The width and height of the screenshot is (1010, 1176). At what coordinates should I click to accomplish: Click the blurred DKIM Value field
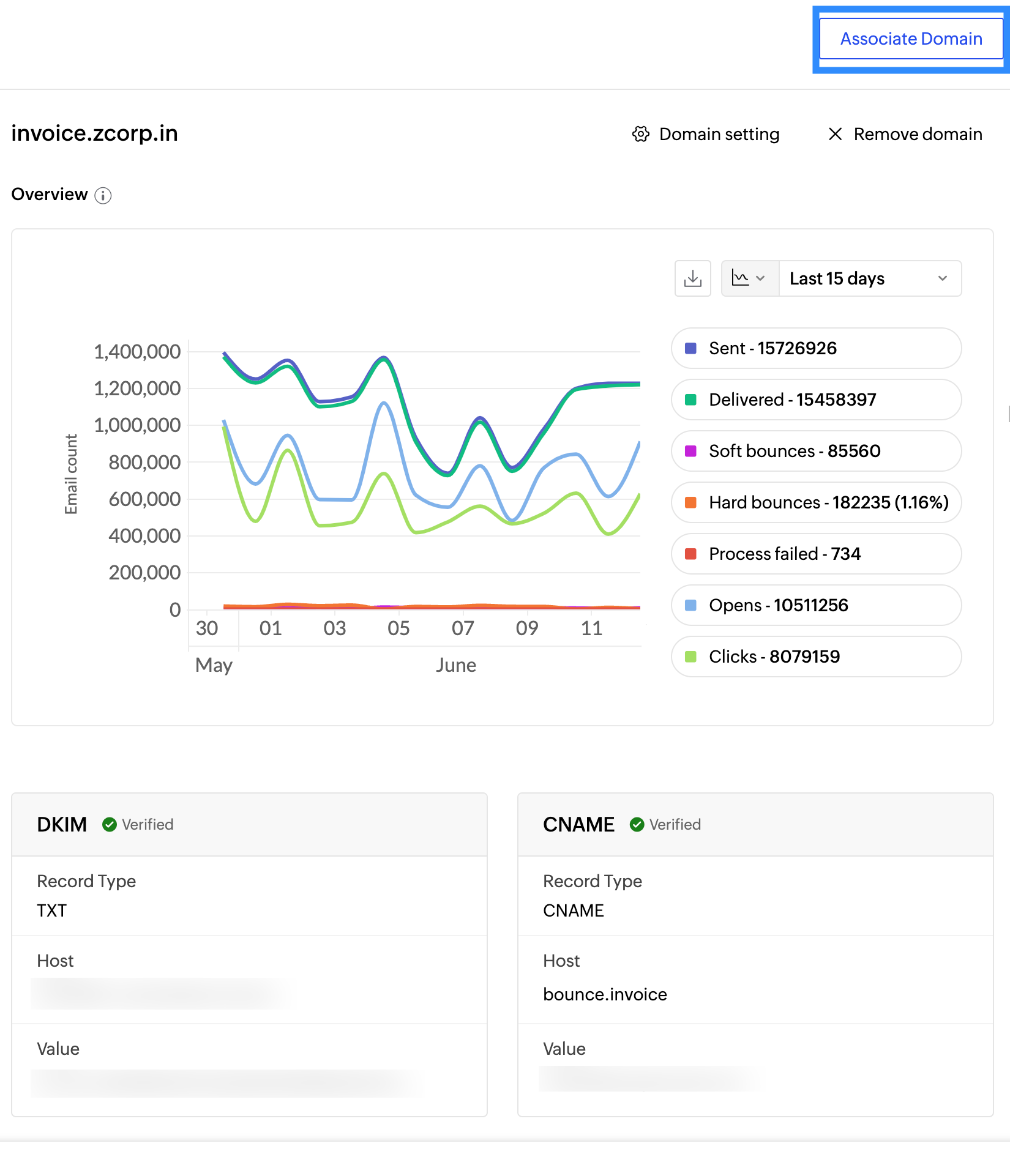[226, 1083]
